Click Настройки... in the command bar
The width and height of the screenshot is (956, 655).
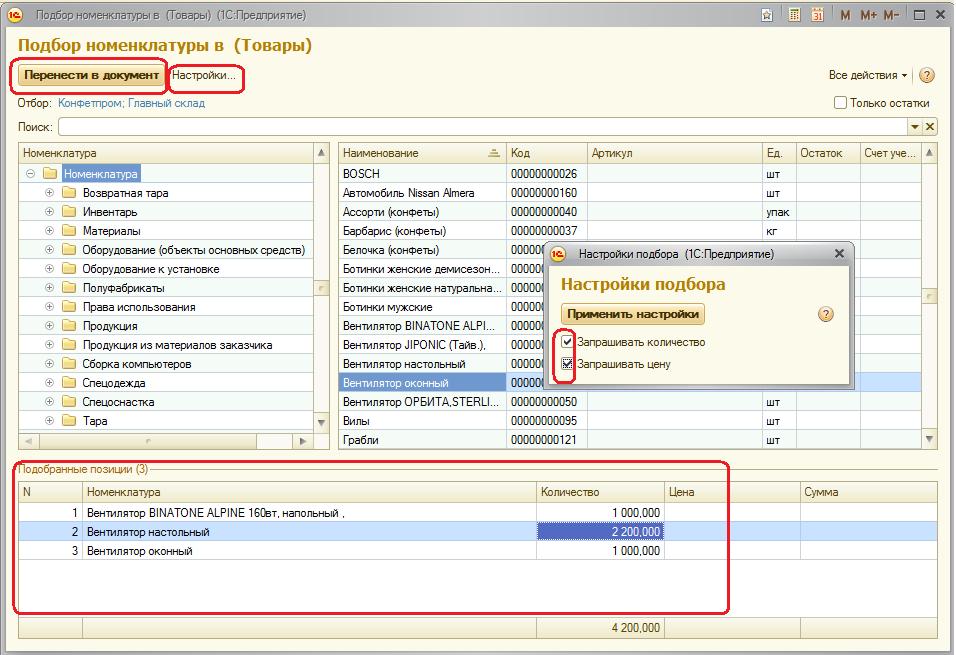pos(204,75)
